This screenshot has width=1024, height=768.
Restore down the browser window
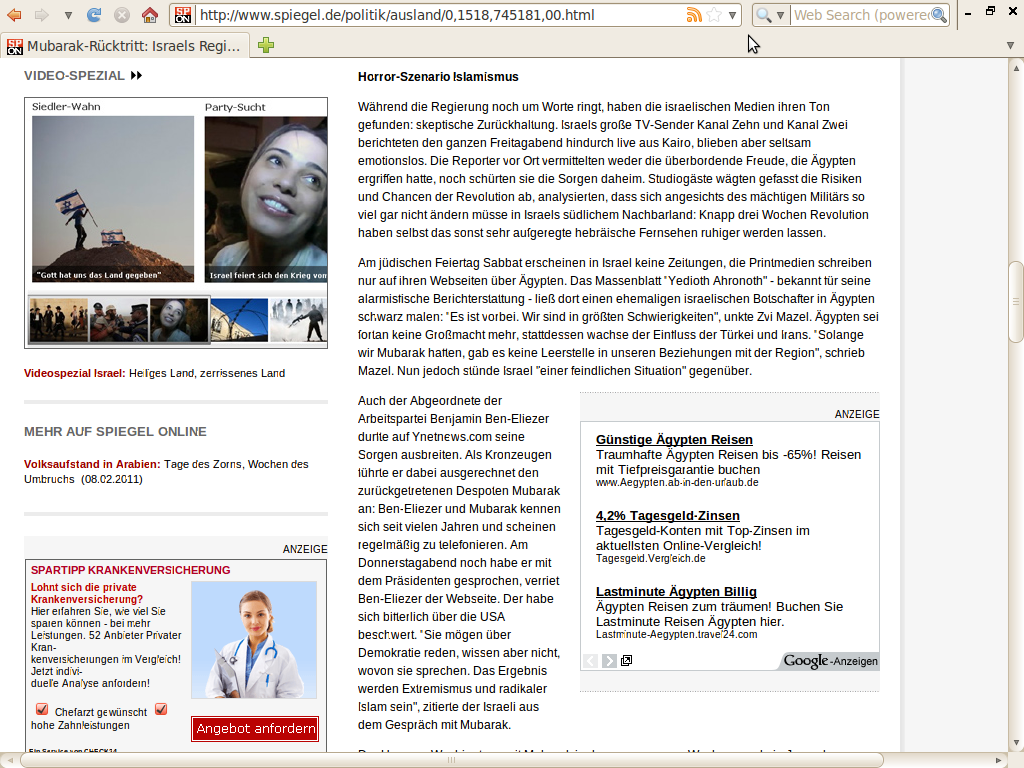pyautogui.click(x=991, y=11)
